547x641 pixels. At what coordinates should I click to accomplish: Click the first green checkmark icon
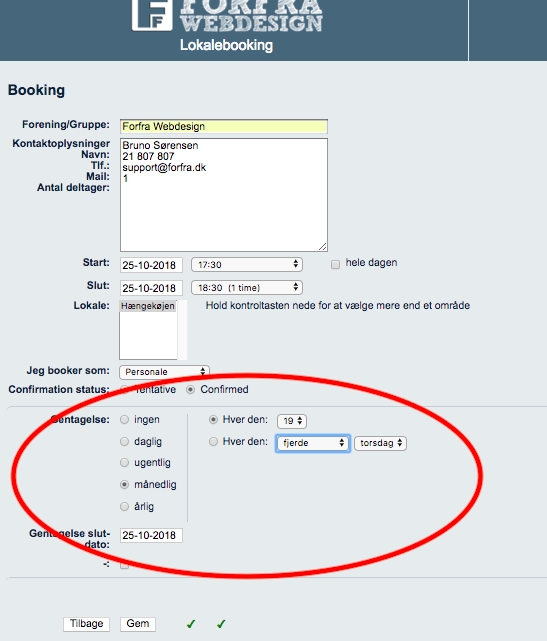(191, 624)
